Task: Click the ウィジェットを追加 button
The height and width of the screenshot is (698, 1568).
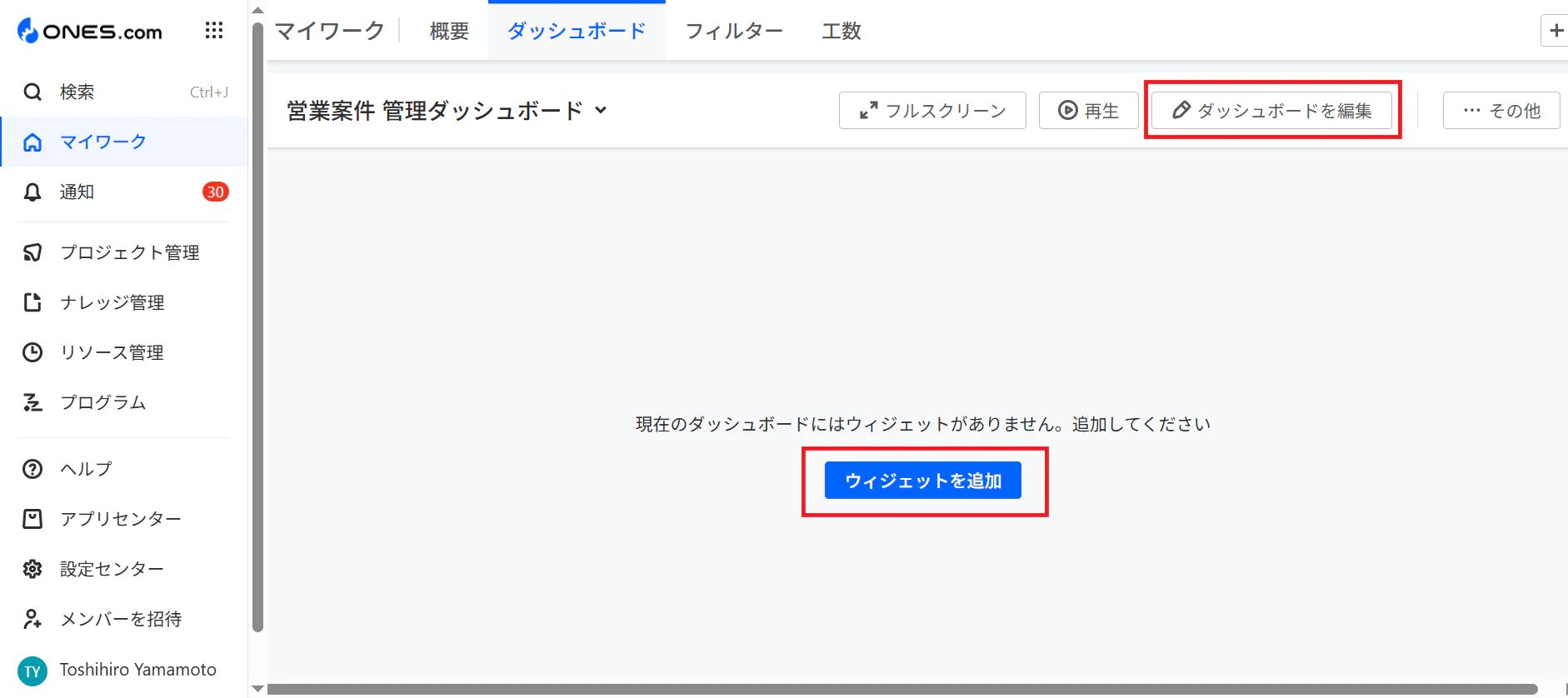Action: (x=923, y=481)
